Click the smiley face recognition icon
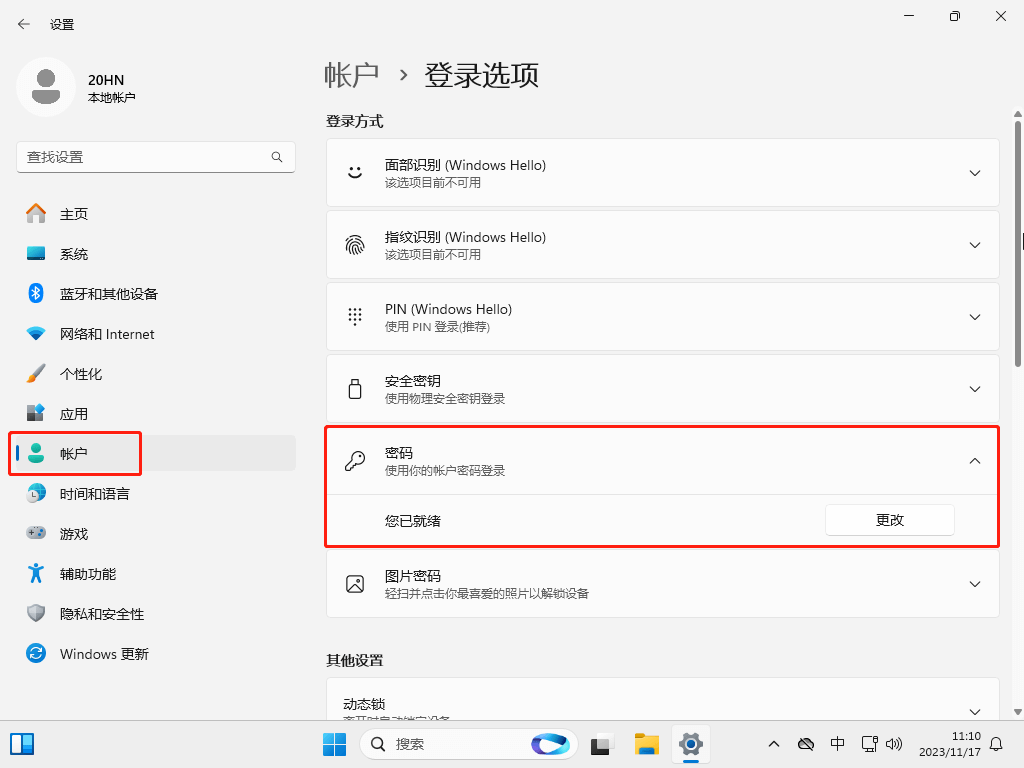 click(355, 172)
